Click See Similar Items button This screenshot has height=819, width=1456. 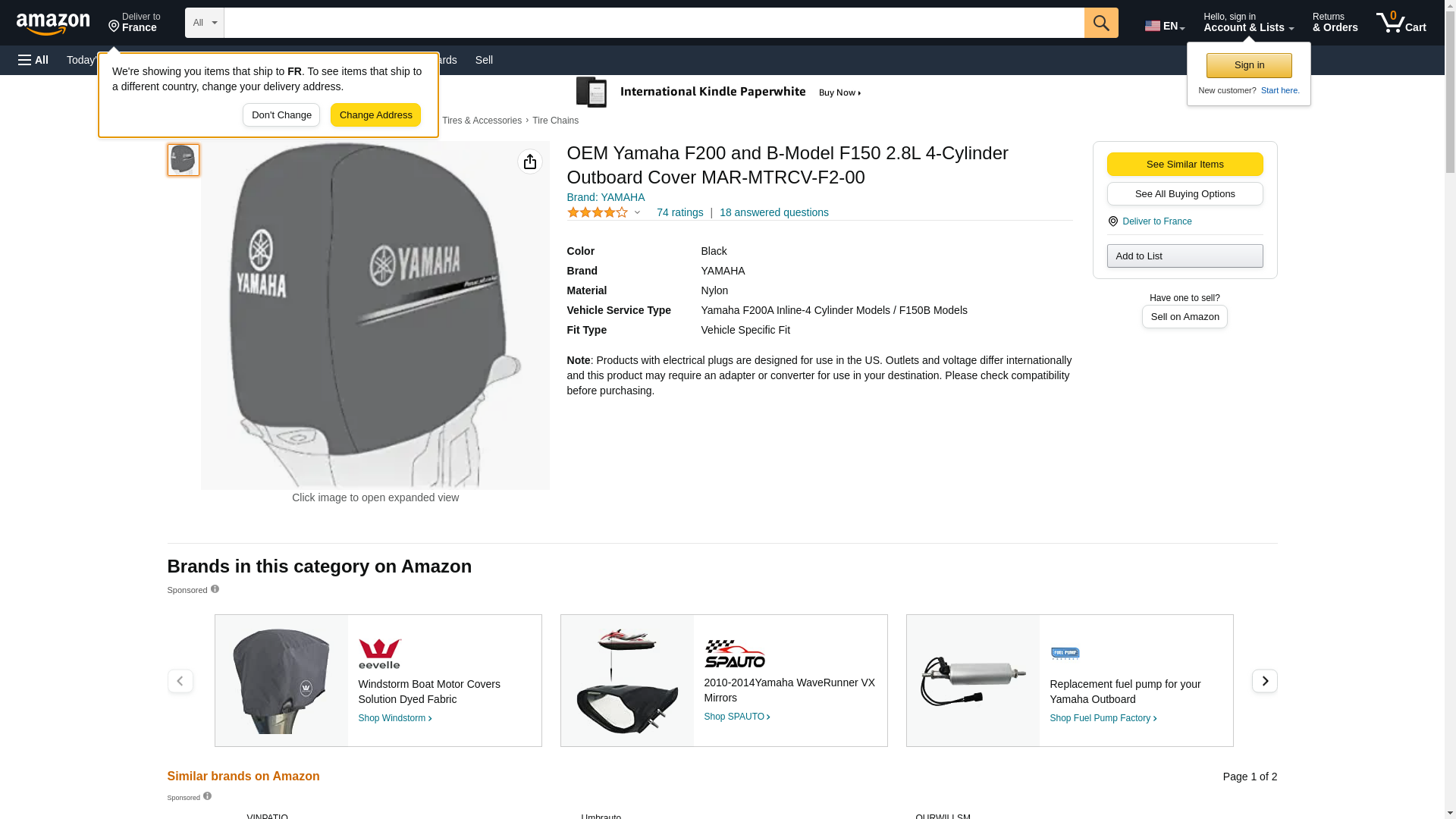pyautogui.click(x=1185, y=165)
